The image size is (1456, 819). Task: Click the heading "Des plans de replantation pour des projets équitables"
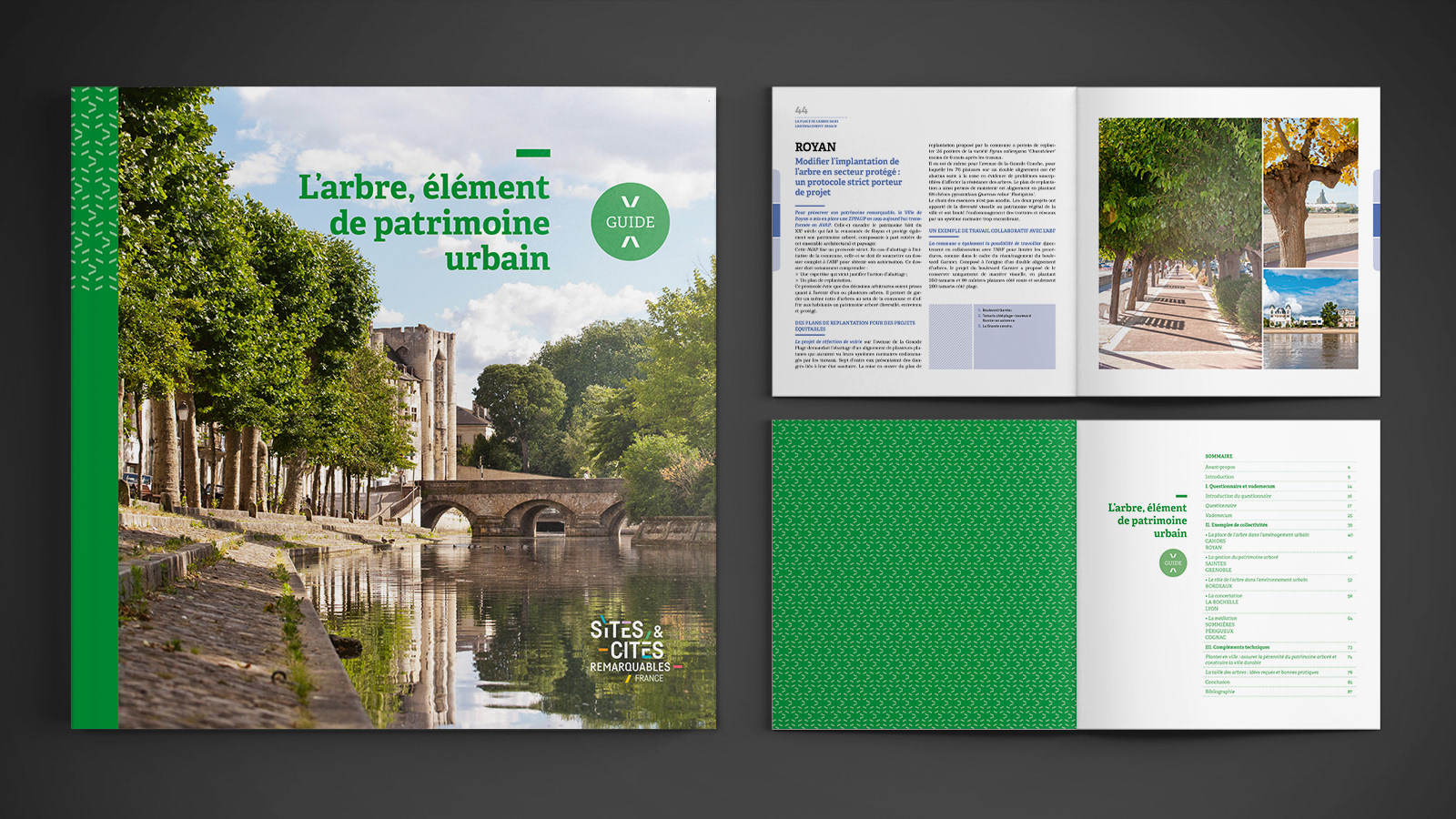click(x=855, y=326)
